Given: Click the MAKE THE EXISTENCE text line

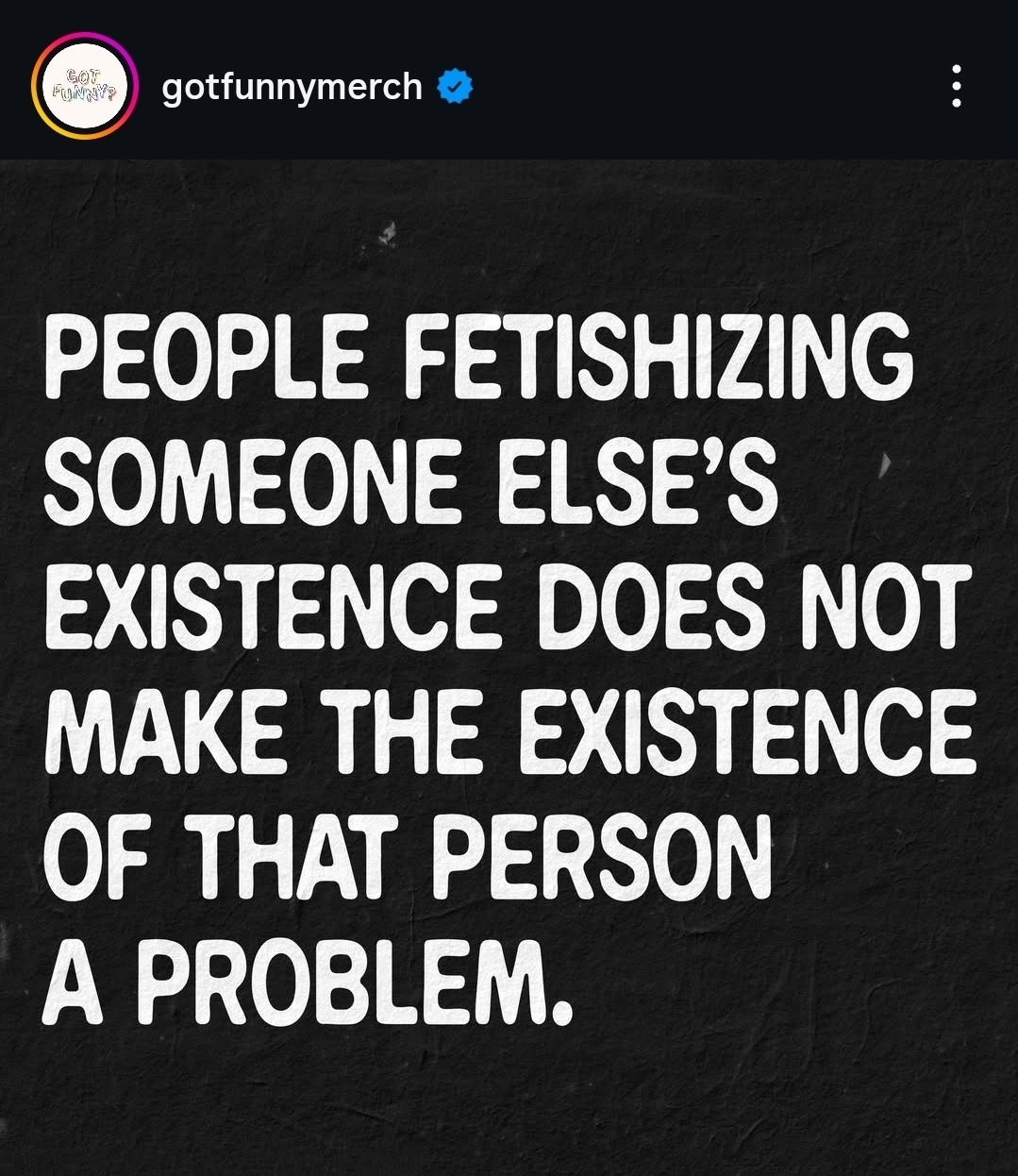Looking at the screenshot, I should 509,731.
